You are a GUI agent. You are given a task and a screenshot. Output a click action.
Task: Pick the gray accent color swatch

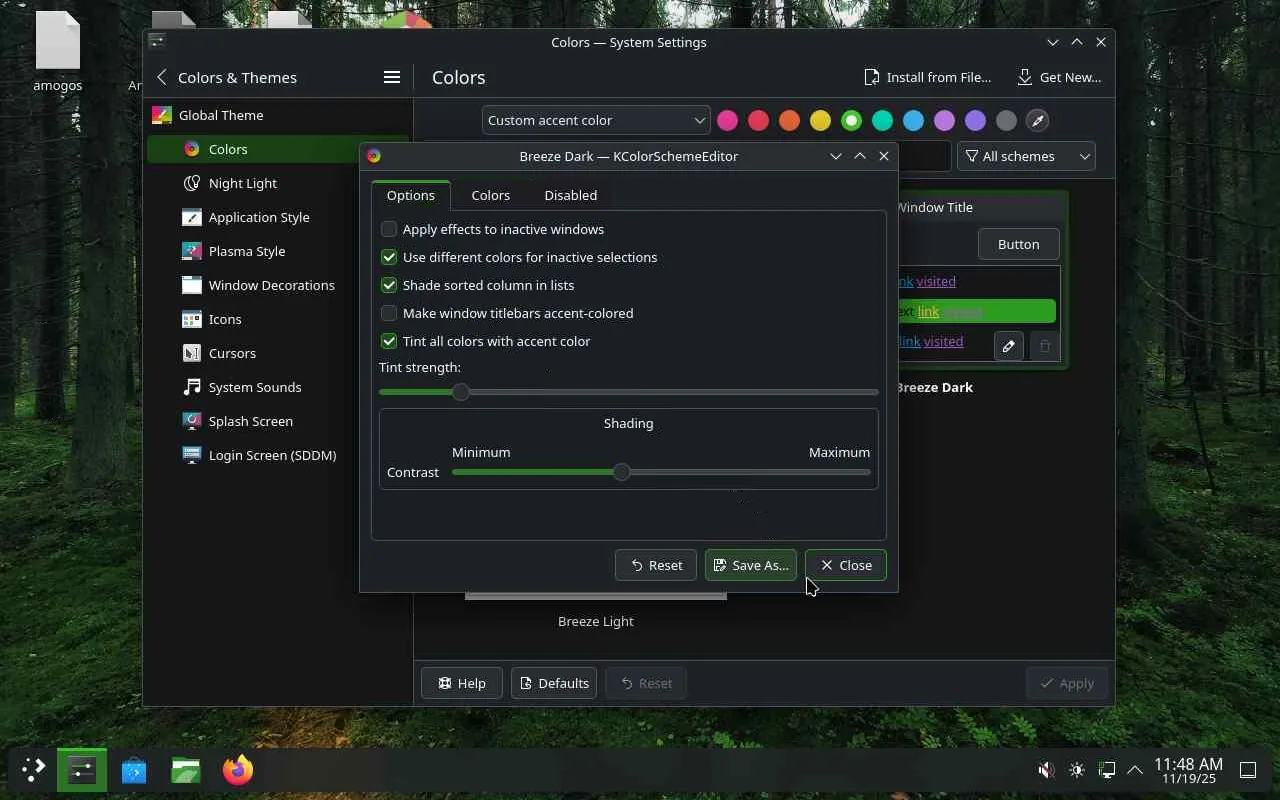tap(1006, 120)
